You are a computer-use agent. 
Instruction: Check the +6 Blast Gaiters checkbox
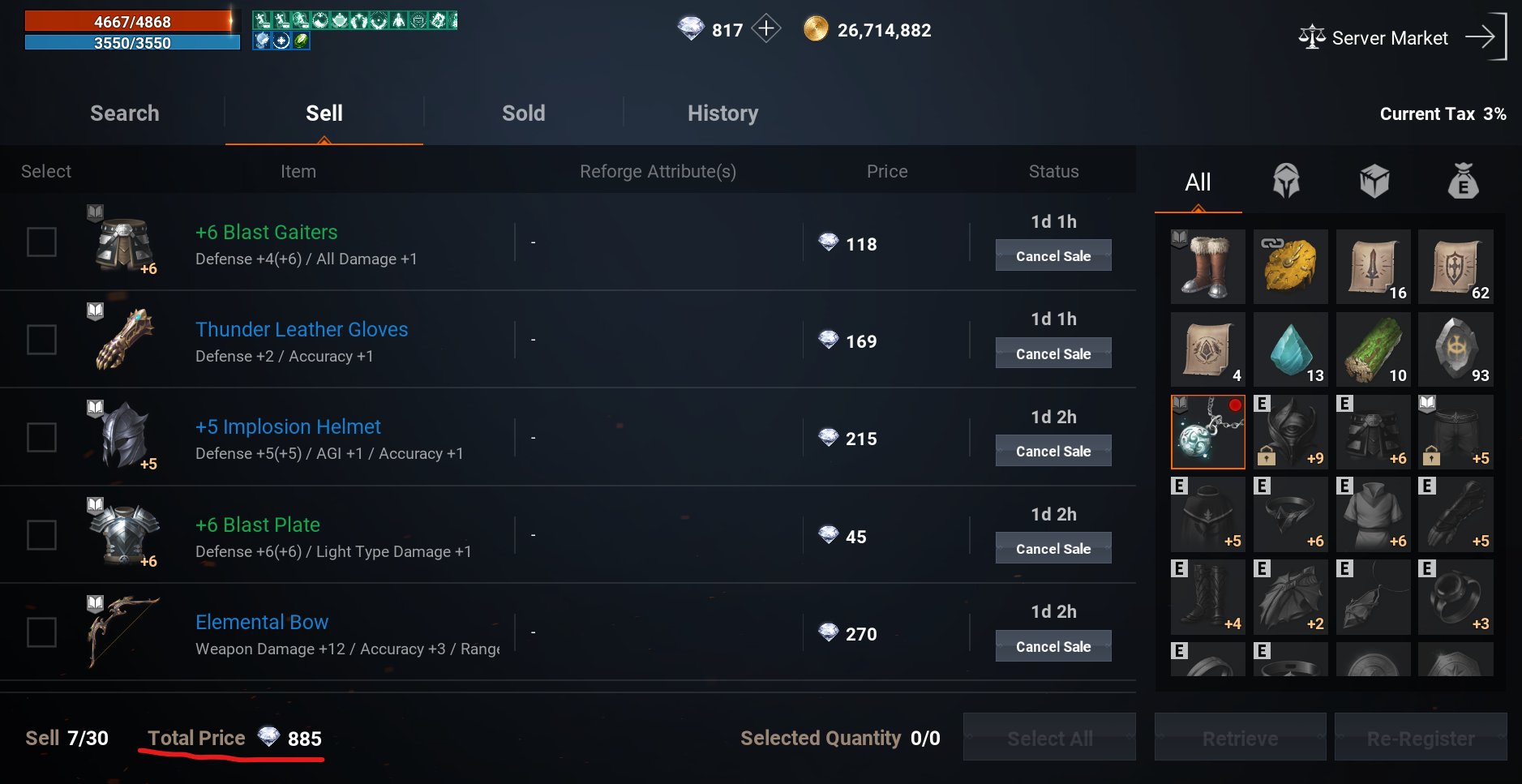[x=41, y=242]
